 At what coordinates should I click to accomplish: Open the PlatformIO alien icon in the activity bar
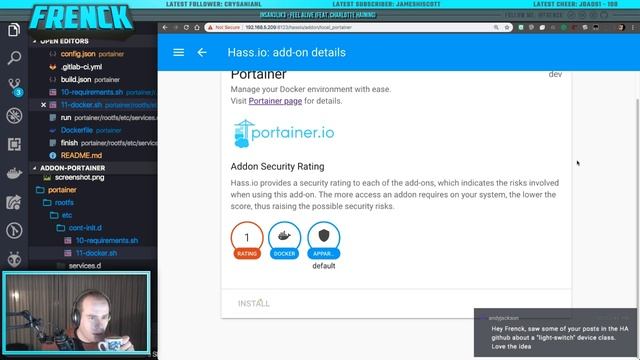(x=14, y=259)
